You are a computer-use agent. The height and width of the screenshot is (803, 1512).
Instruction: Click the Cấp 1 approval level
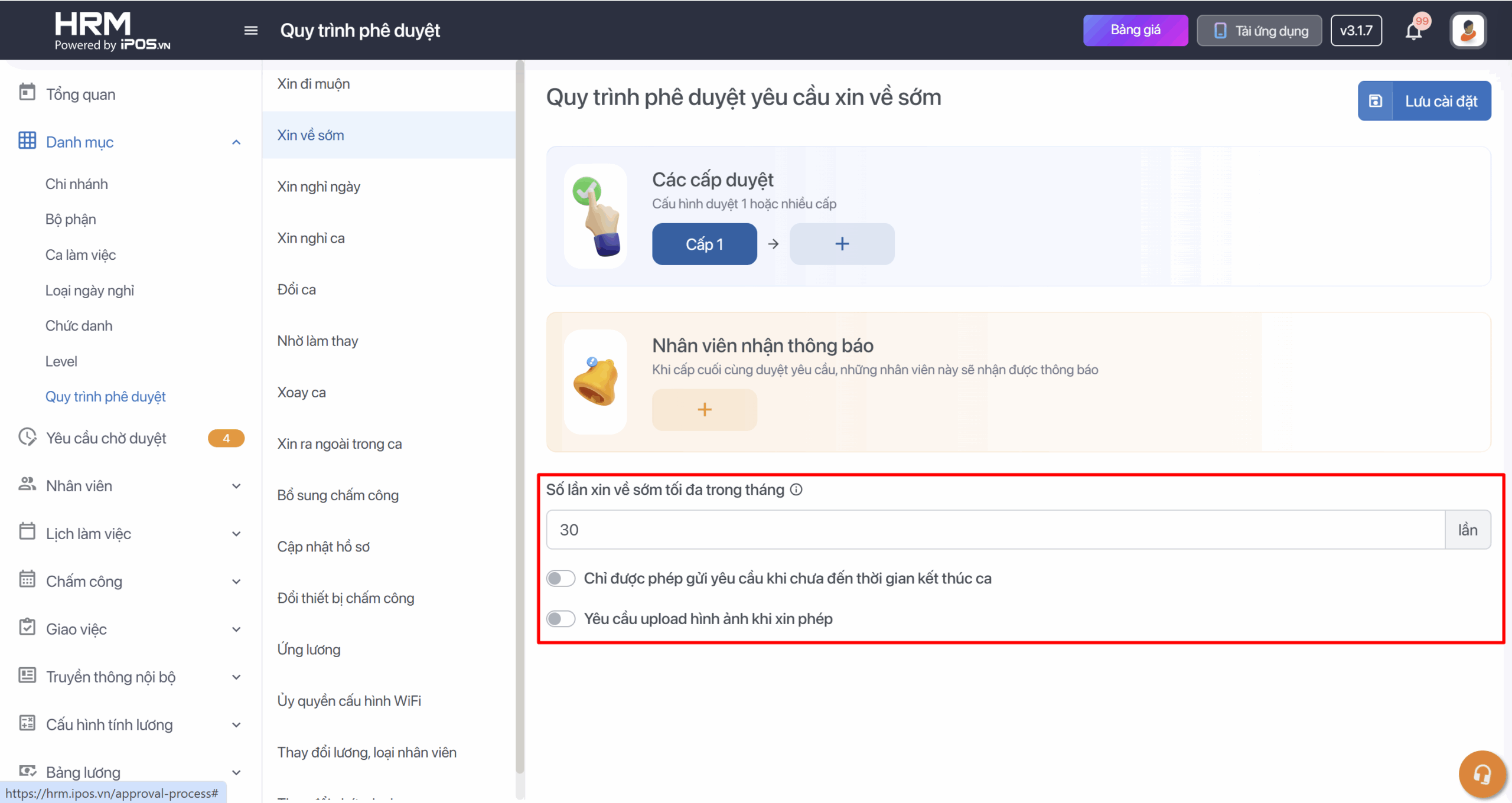(704, 244)
